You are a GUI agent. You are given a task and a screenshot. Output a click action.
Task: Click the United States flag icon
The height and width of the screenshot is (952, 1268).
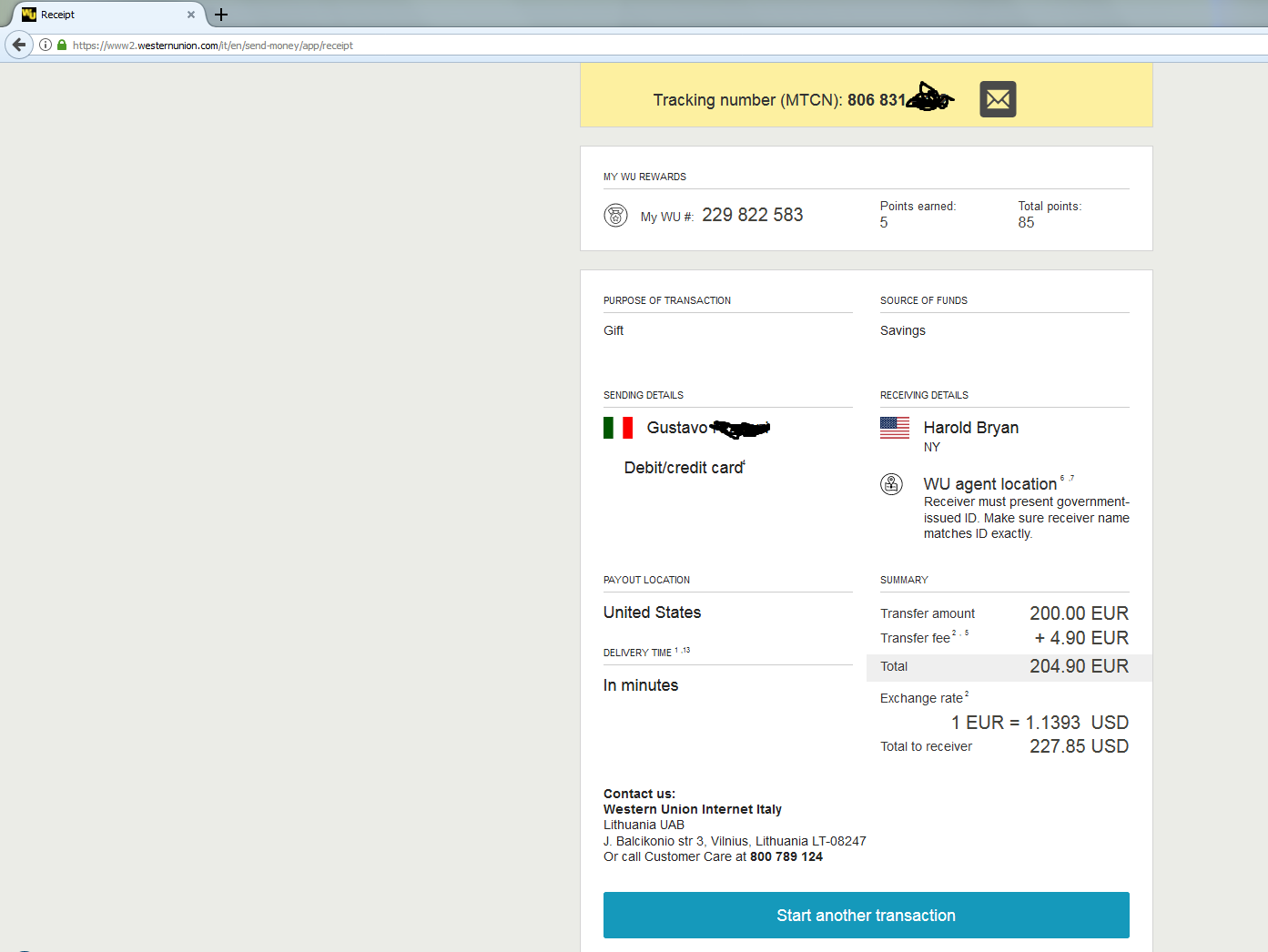tap(895, 428)
